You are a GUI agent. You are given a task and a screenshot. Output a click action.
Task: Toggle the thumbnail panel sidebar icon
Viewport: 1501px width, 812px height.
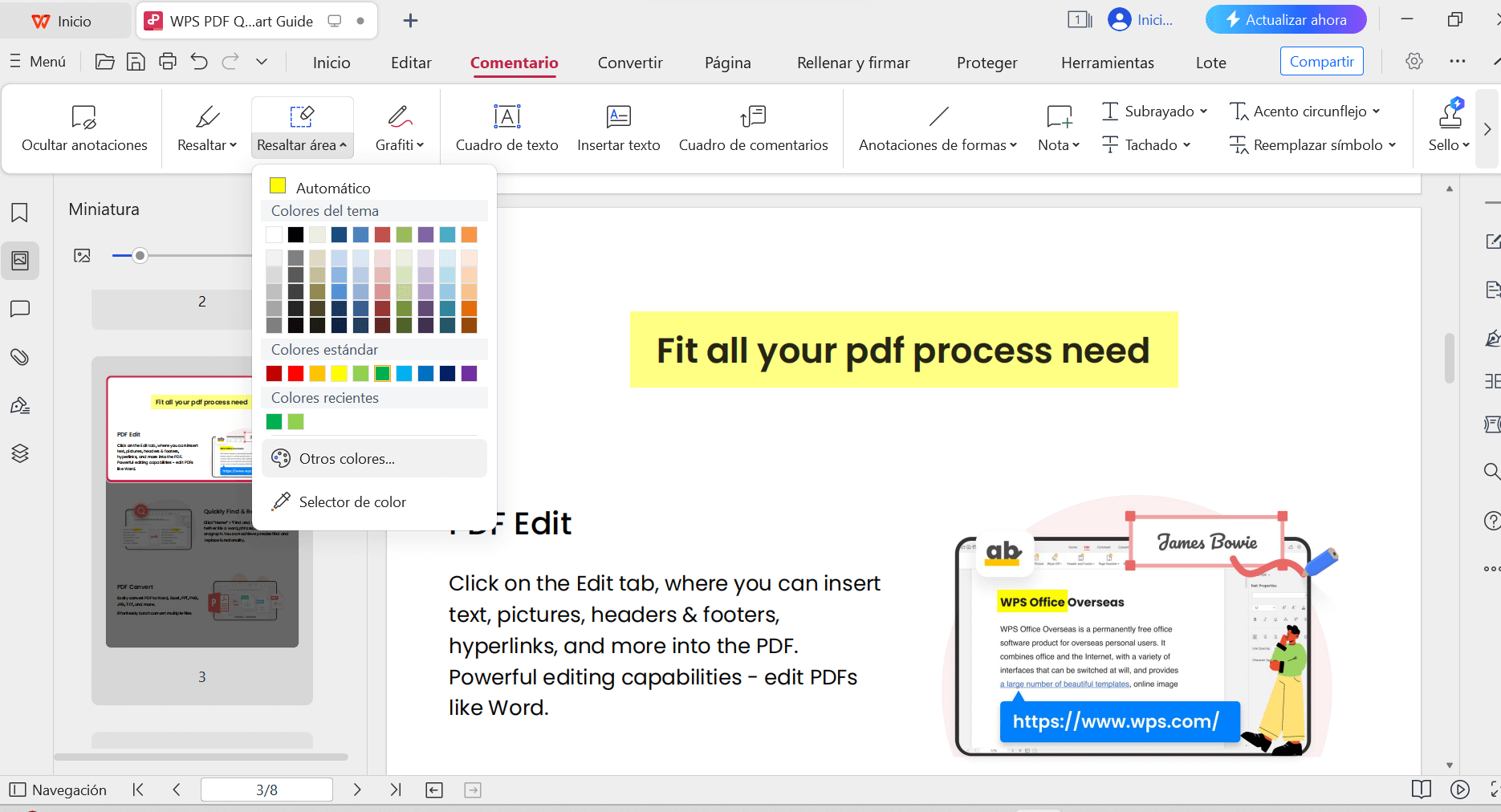pyautogui.click(x=20, y=261)
